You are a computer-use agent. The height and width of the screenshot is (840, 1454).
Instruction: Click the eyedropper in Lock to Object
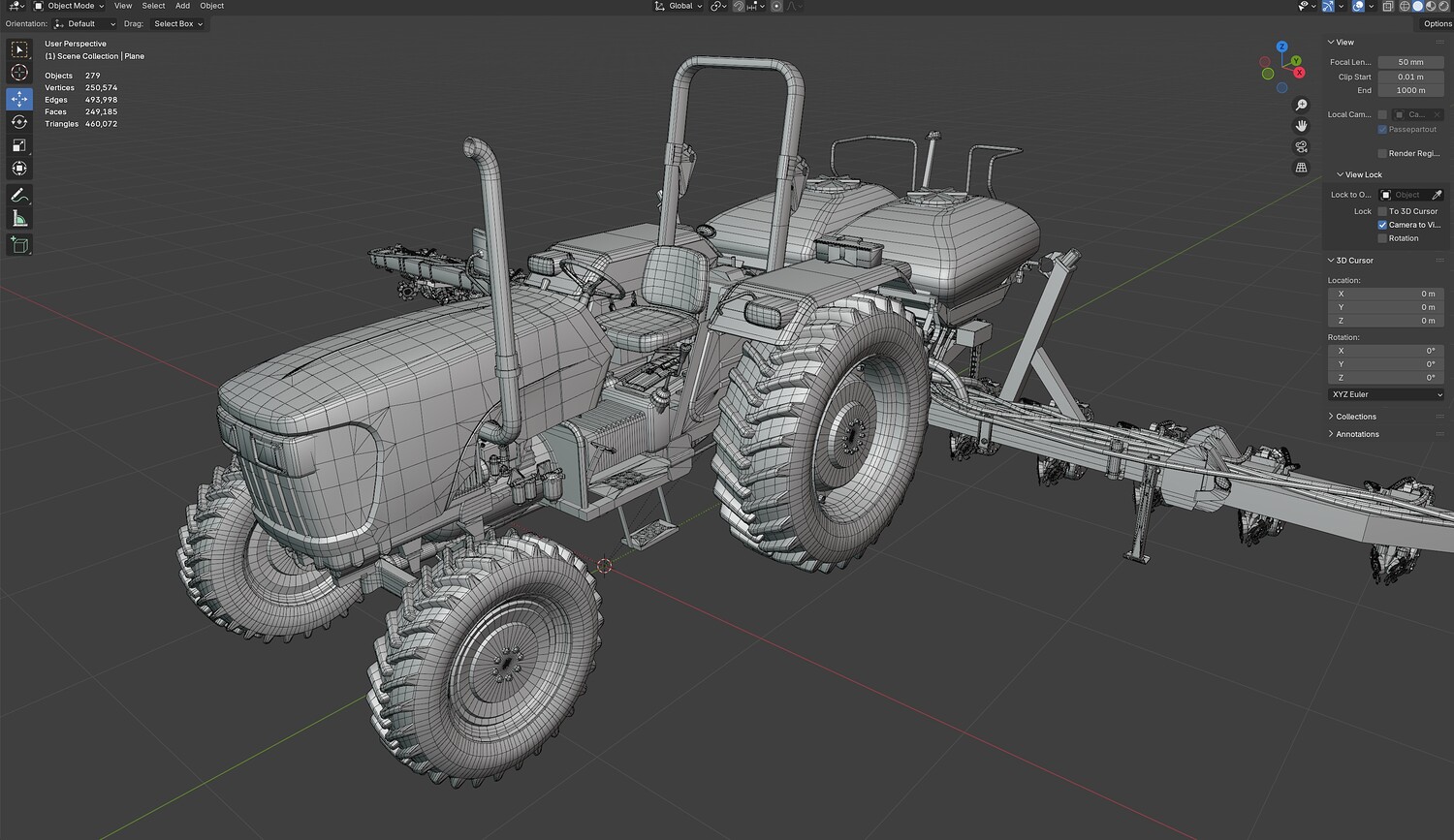(x=1437, y=195)
